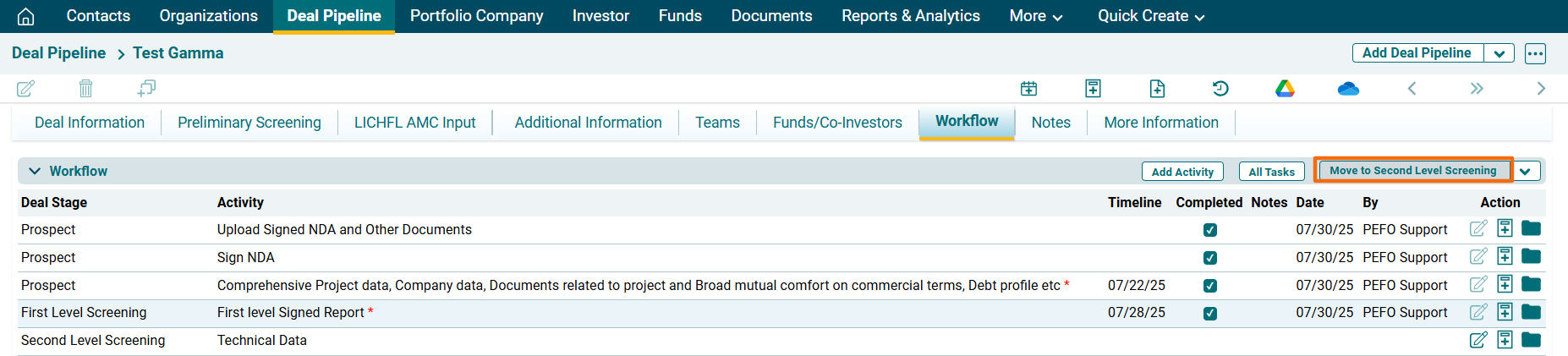Click the Home icon in navigation bar
The width and height of the screenshot is (1568, 356).
(x=26, y=16)
